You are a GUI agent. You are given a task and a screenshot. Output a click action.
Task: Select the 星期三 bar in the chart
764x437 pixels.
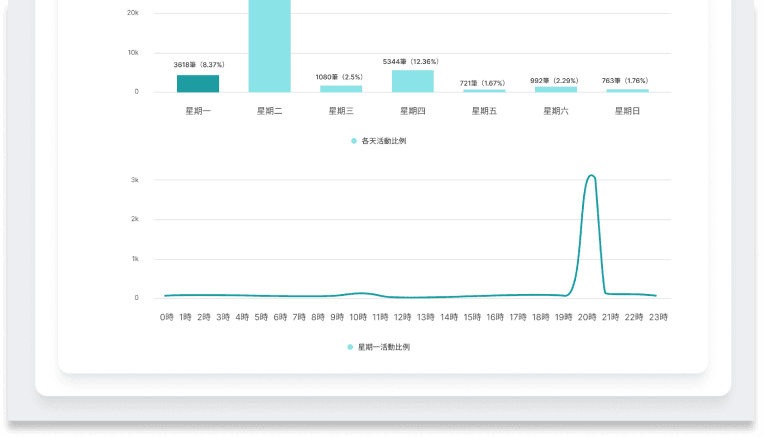(341, 89)
